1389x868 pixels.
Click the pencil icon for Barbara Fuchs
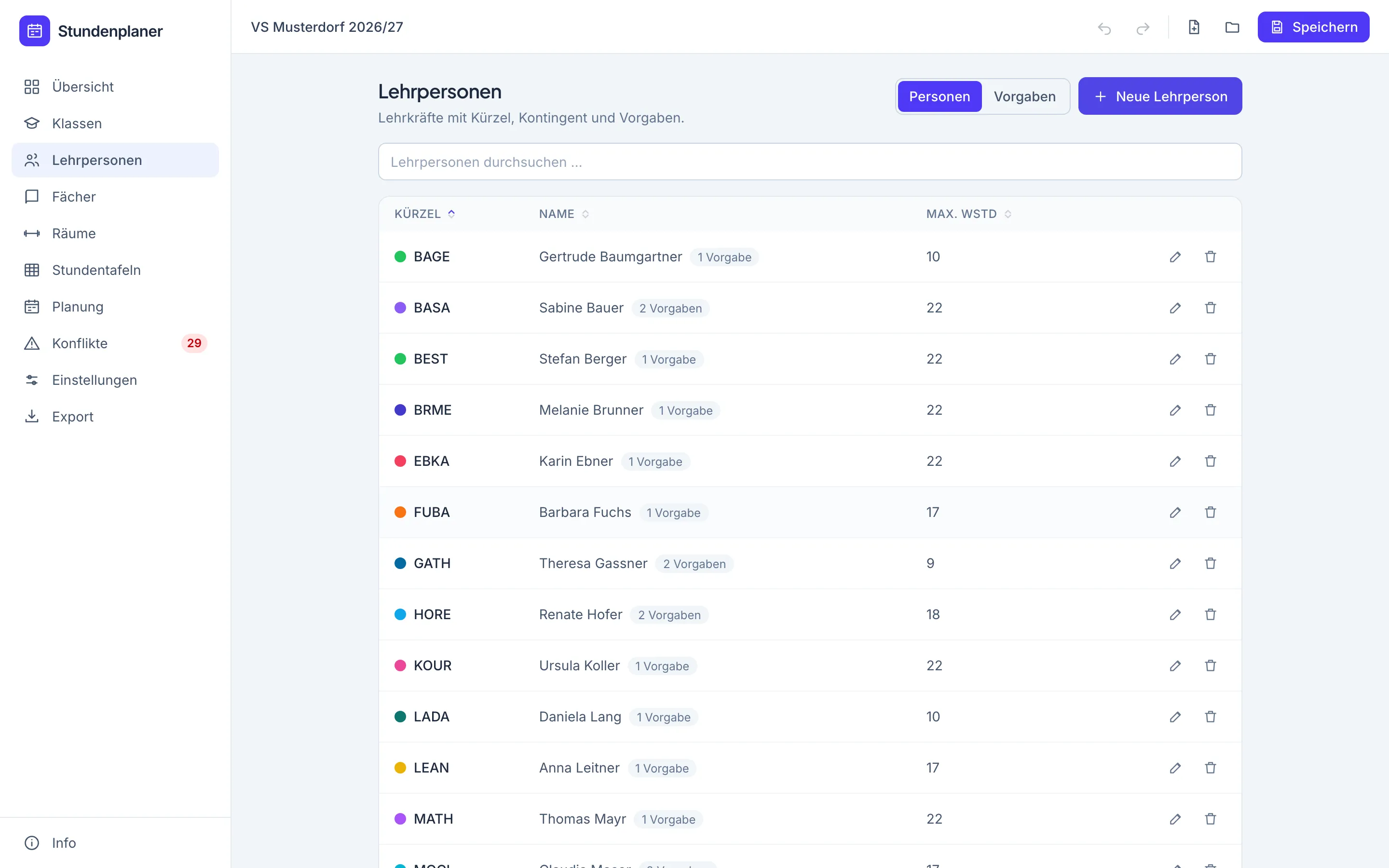[x=1175, y=512]
